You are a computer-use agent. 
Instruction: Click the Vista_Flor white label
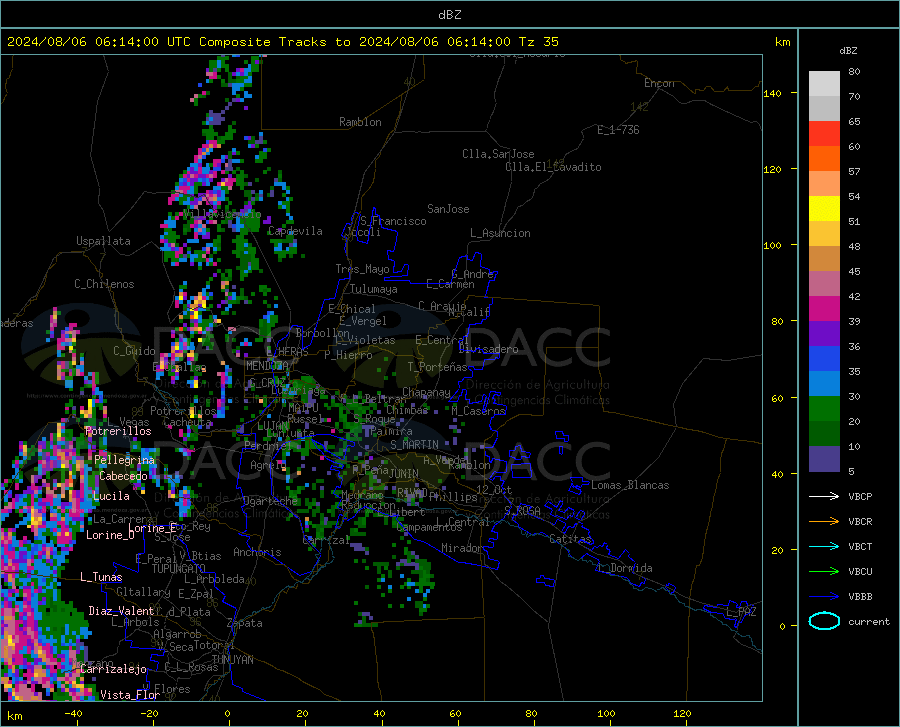[130, 695]
